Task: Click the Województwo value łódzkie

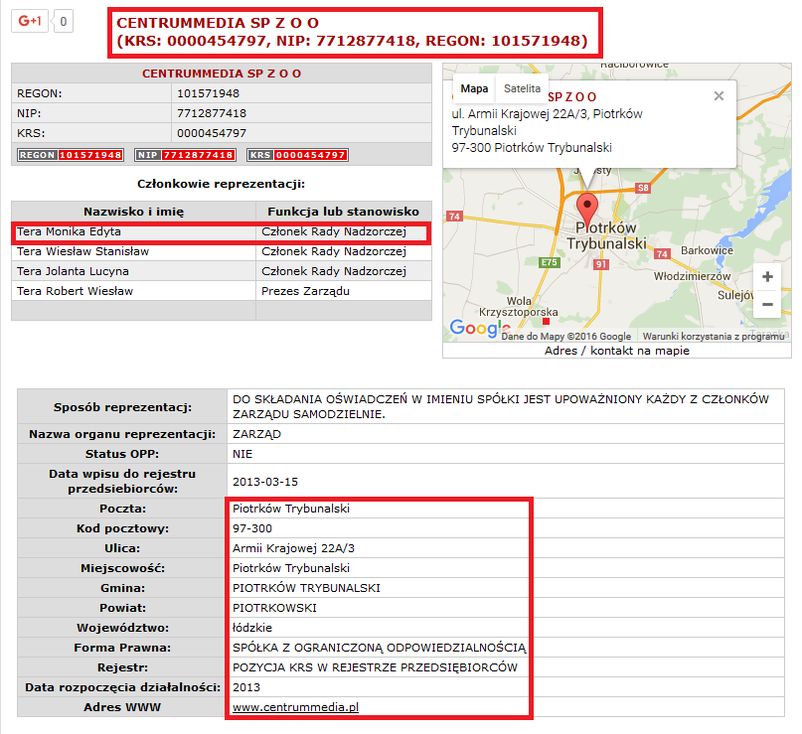Action: [x=252, y=628]
